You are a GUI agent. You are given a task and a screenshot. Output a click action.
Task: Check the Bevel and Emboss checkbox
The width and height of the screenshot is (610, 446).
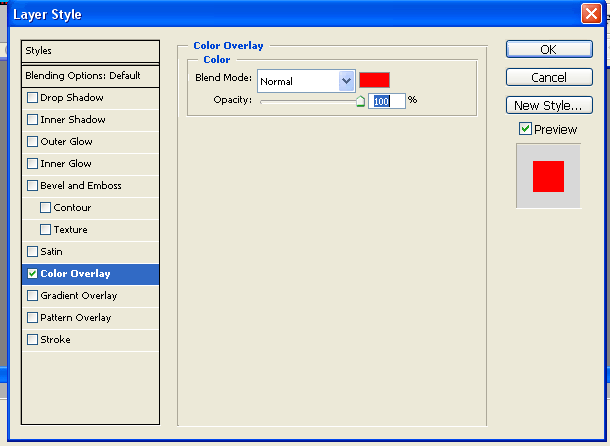click(x=32, y=185)
